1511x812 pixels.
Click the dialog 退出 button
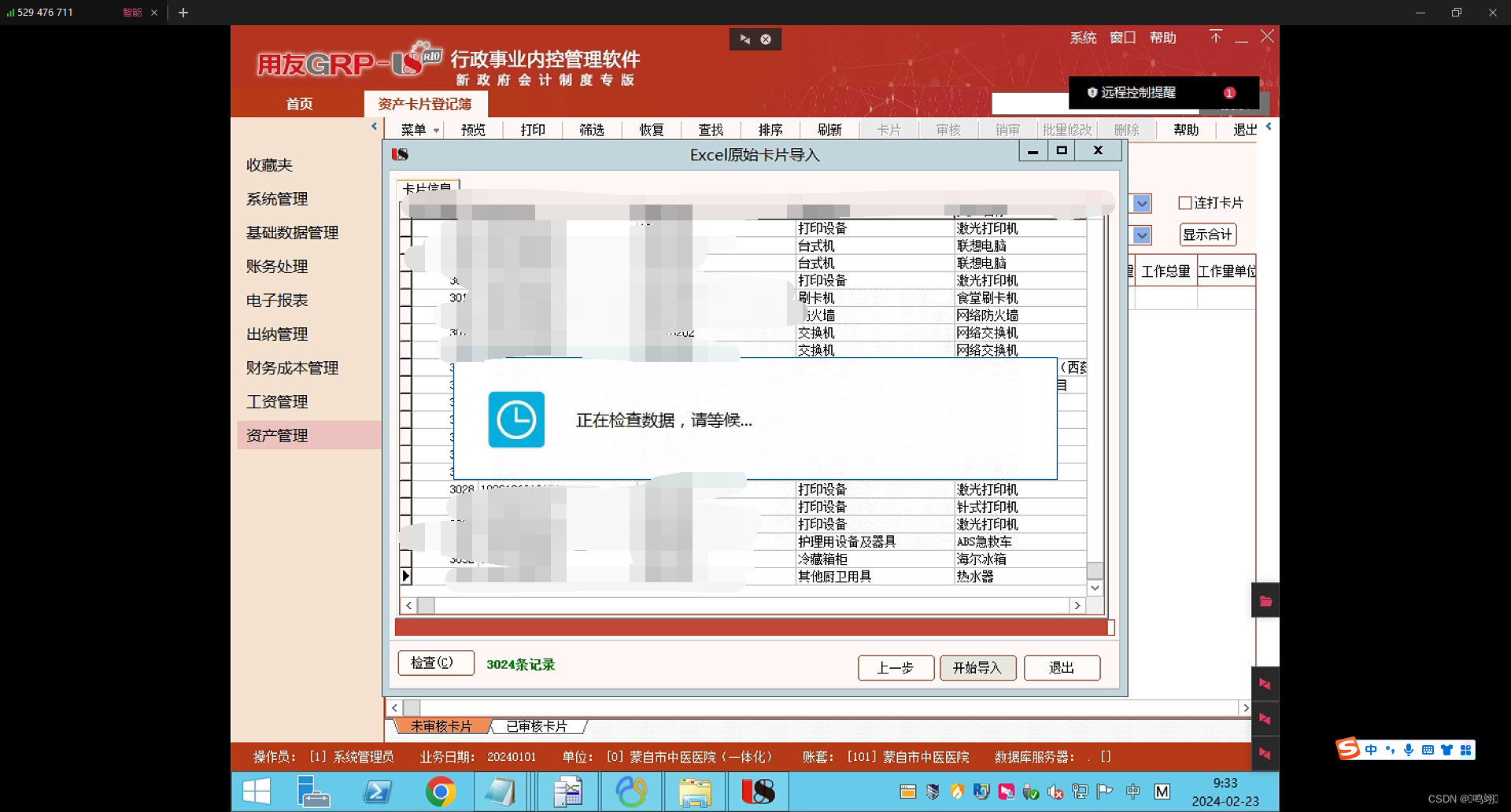(1062, 668)
